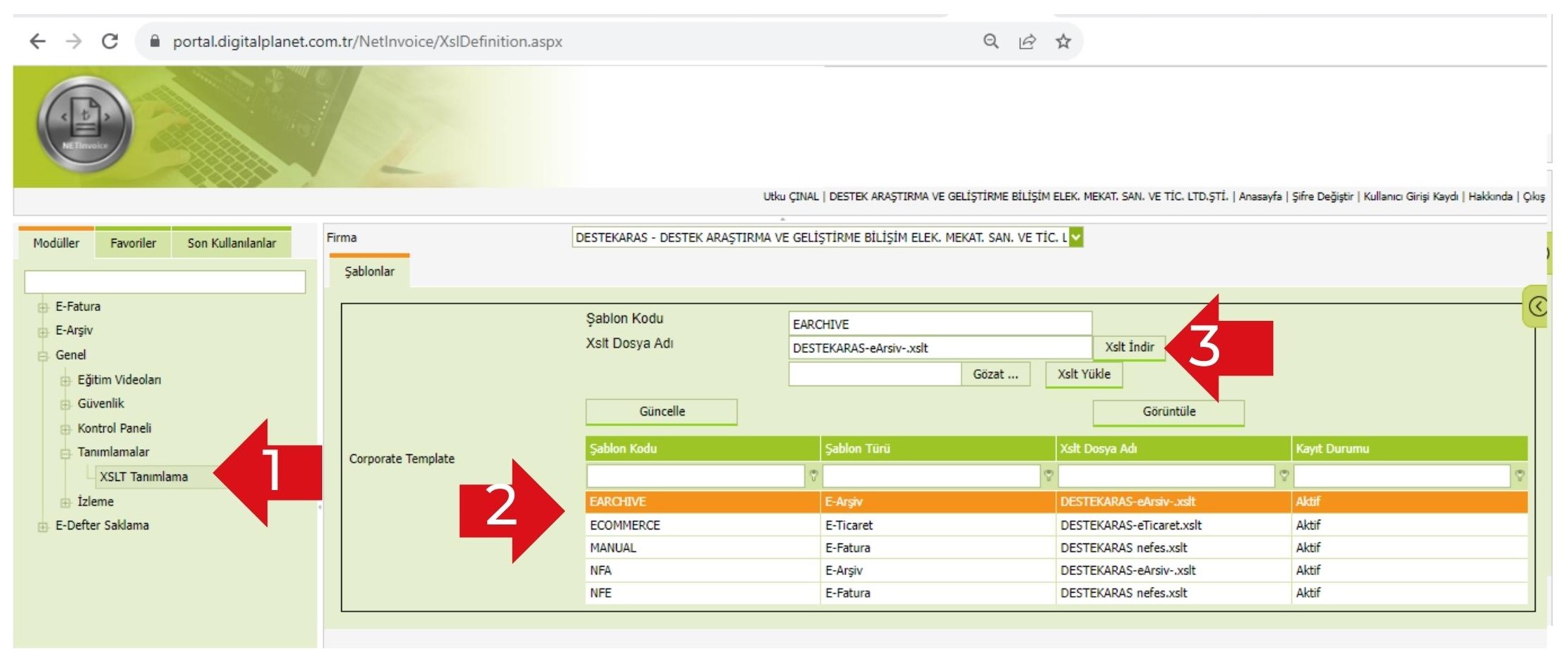Viewport: 1568px width, 660px height.
Task: Select XSLT Tanımlama in the tree
Action: coord(144,477)
